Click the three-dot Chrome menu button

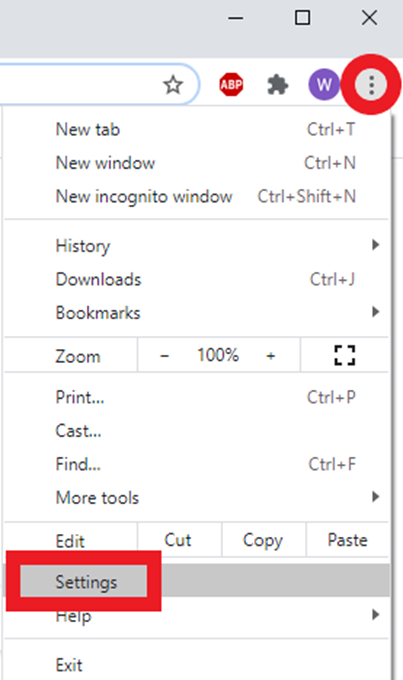371,85
